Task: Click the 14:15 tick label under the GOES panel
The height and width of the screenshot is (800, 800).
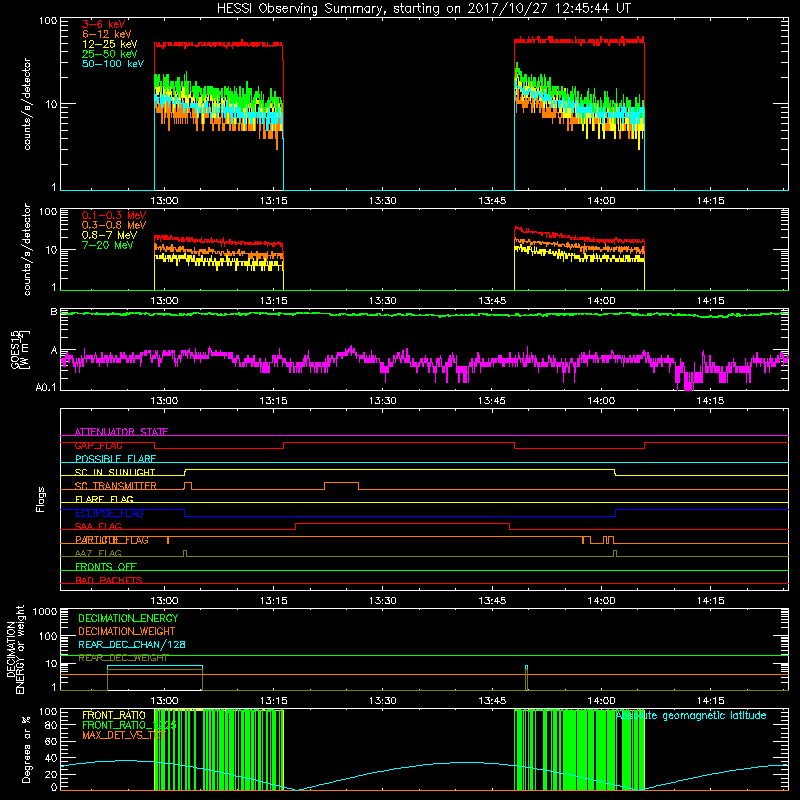Action: pos(710,401)
